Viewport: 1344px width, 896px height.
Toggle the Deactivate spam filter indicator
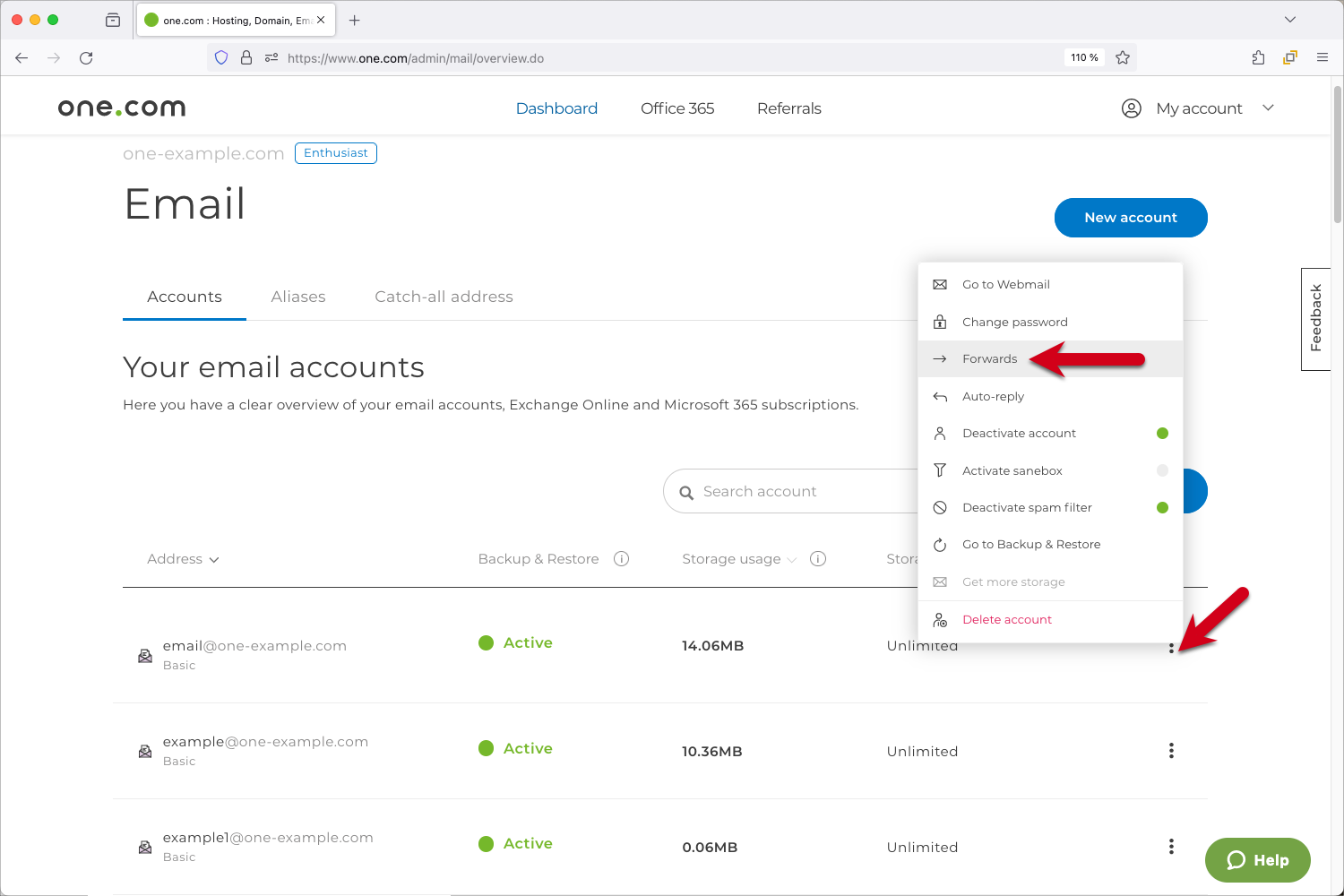[x=1162, y=507]
